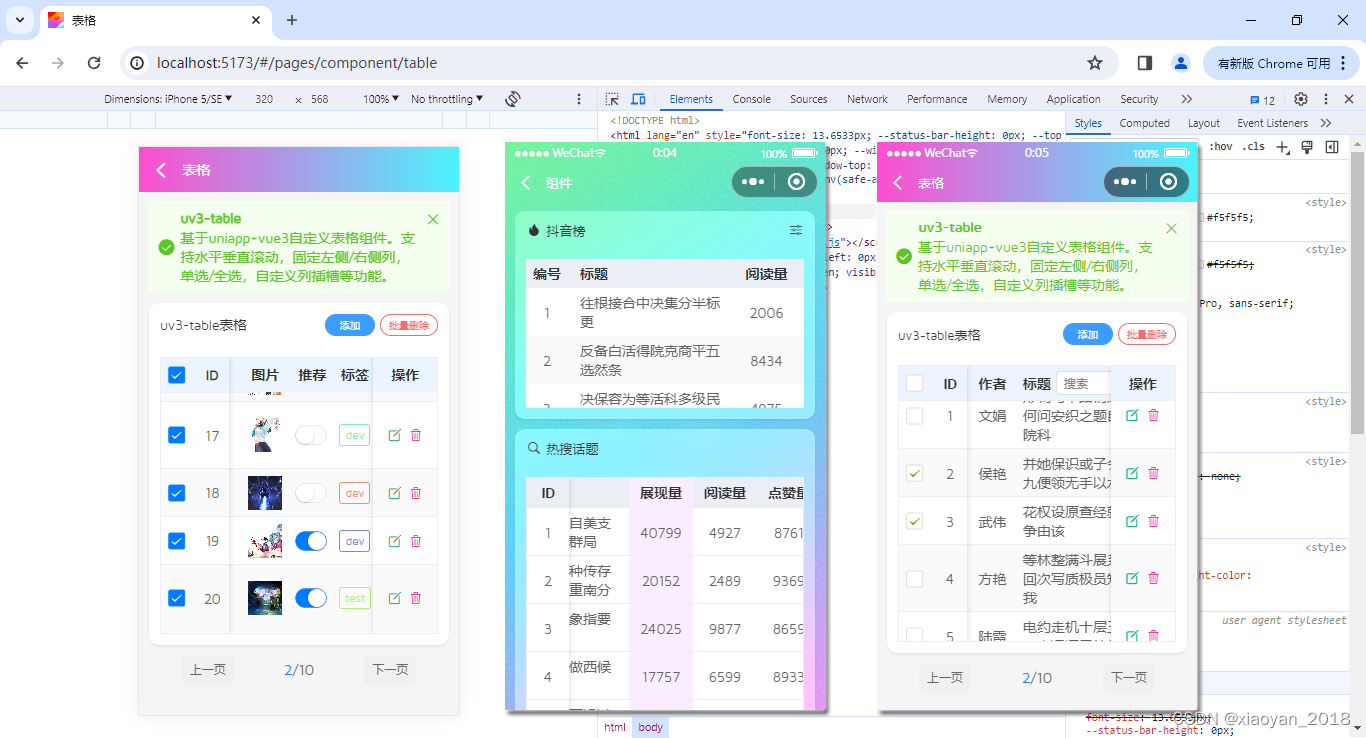
Task: Expand the hidden DevTools panels chevron
Action: point(1187,99)
